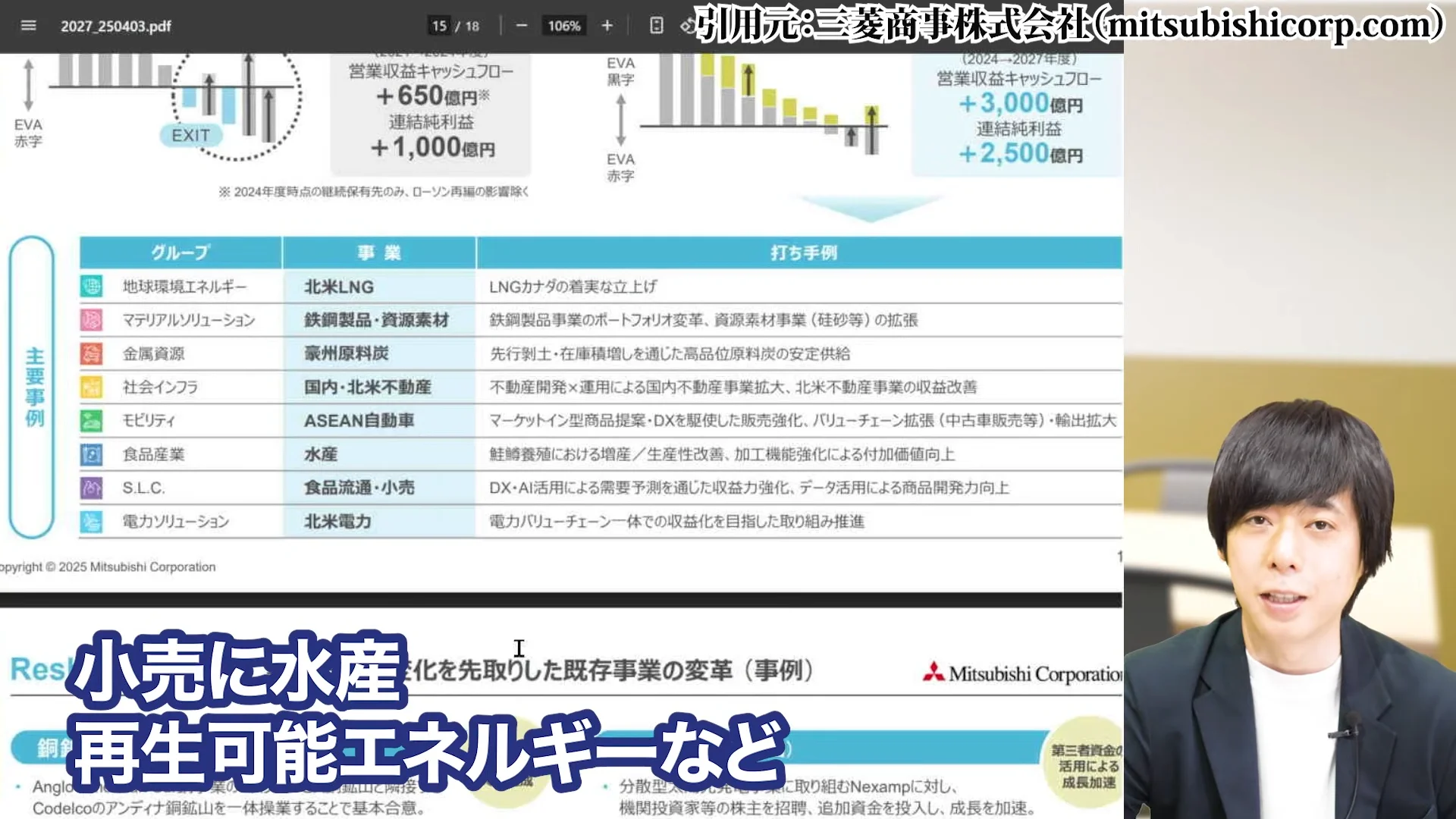The height and width of the screenshot is (819, 1456).
Task: Click the 社会インフラ group name
Action: click(x=161, y=388)
